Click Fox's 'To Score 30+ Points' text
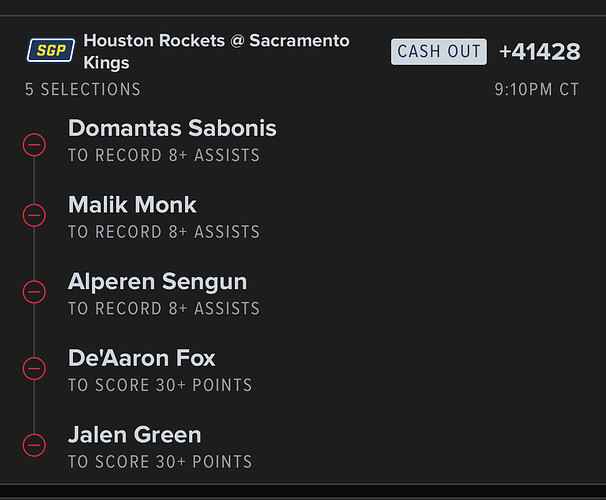 (x=160, y=385)
